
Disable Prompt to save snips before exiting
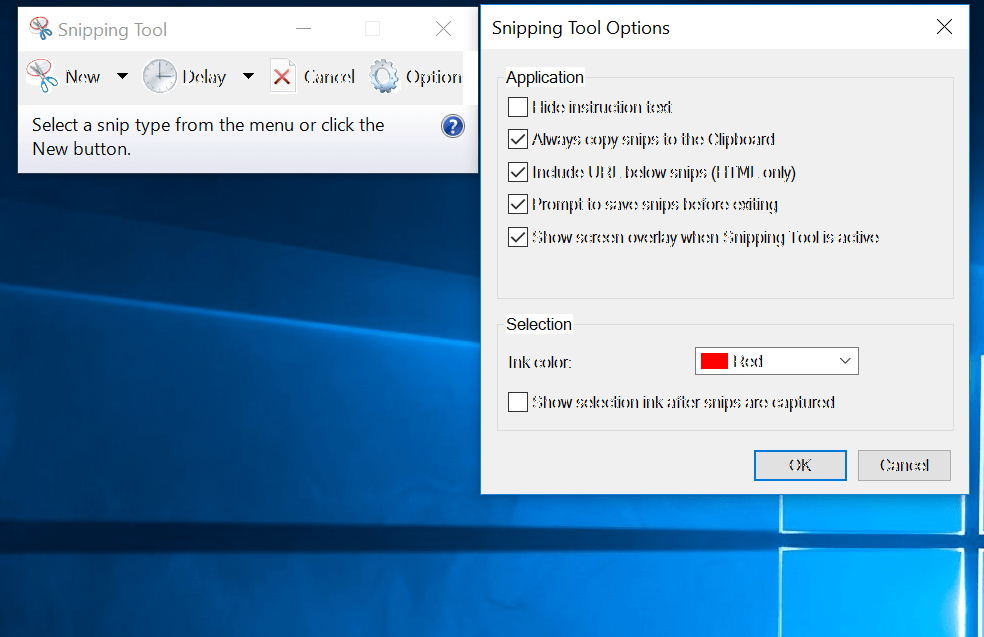pyautogui.click(x=518, y=205)
